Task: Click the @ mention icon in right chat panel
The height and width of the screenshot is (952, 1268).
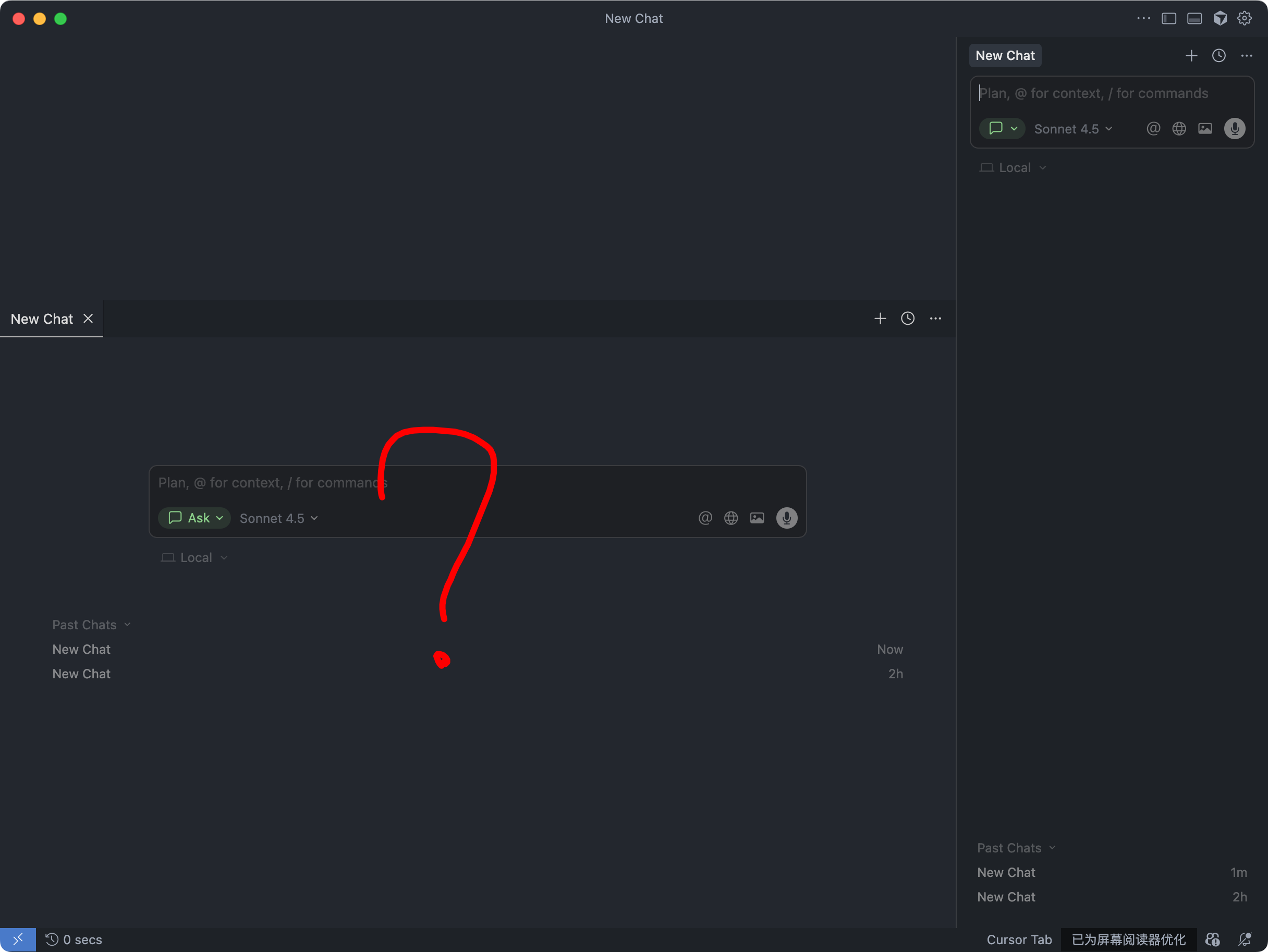Action: [1153, 128]
